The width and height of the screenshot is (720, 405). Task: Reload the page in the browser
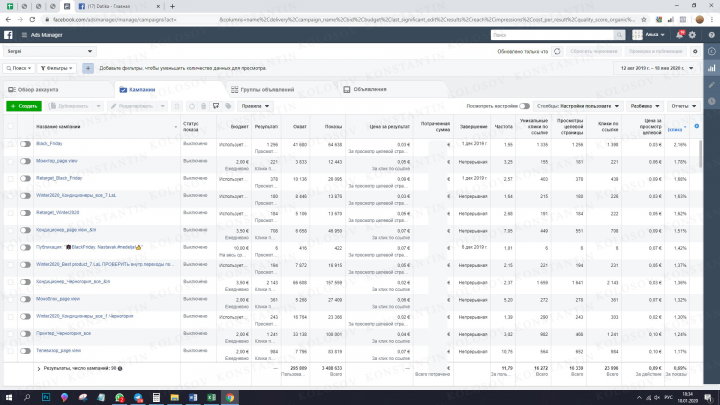tap(32, 20)
